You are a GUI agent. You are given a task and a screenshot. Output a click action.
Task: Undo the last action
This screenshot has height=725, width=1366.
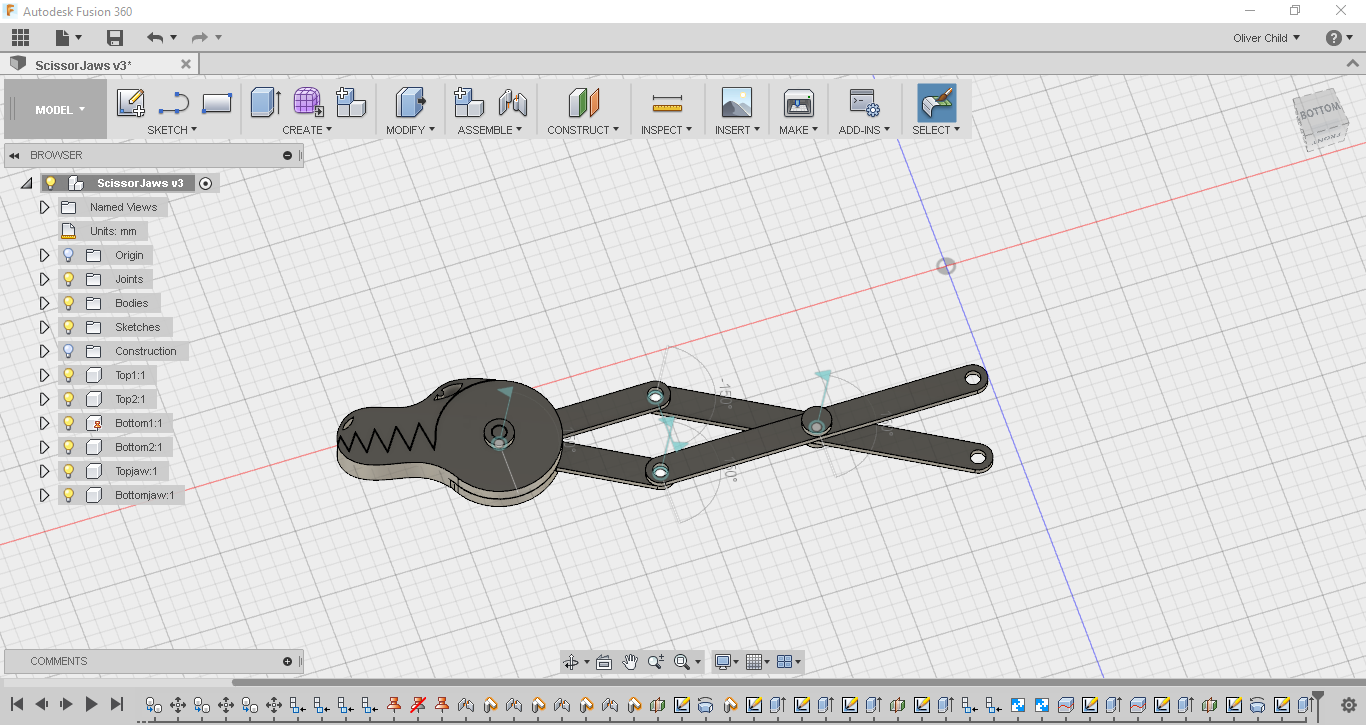pyautogui.click(x=155, y=38)
